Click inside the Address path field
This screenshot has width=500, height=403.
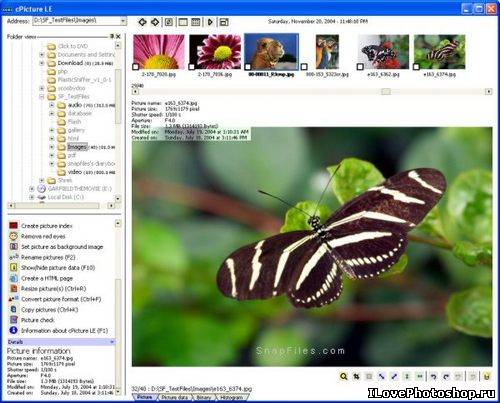[x=76, y=21]
